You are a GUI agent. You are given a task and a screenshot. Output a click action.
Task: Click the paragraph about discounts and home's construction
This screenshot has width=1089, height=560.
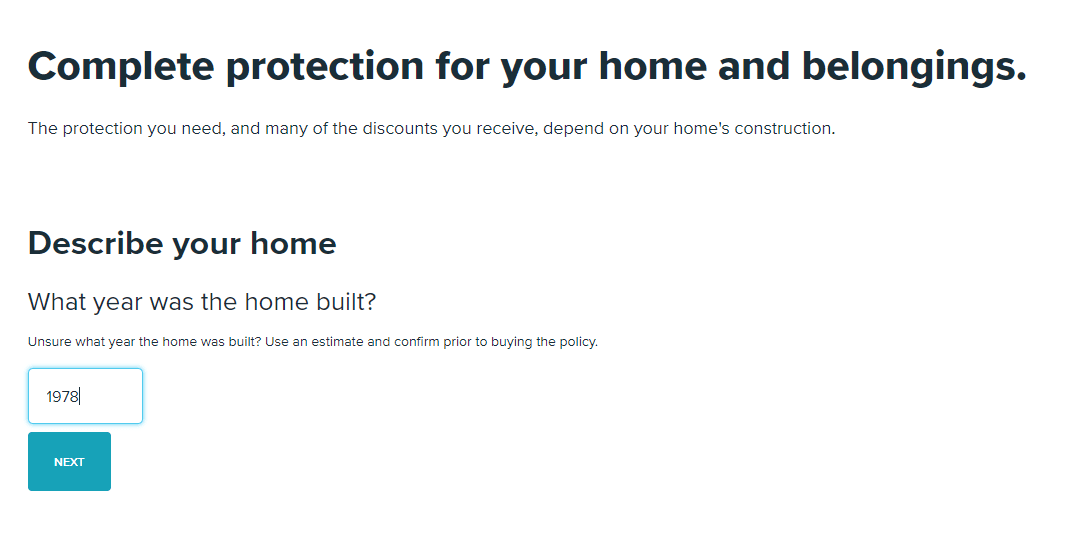pyautogui.click(x=431, y=129)
